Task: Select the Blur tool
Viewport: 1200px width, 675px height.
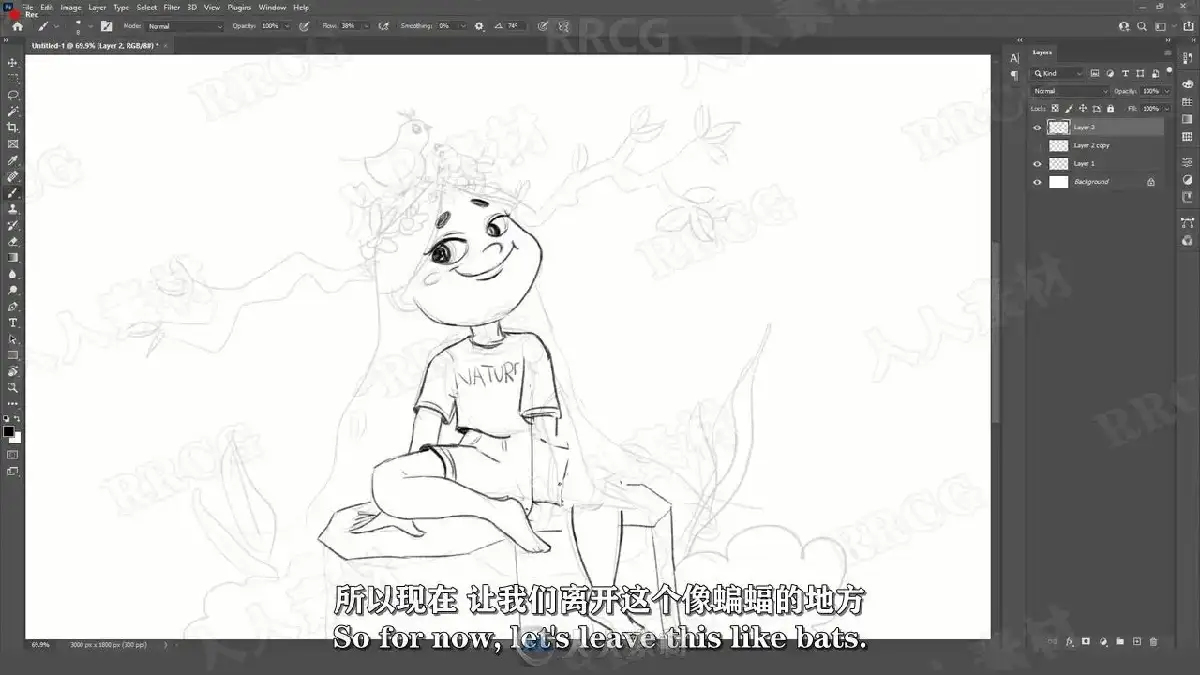Action: click(13, 273)
